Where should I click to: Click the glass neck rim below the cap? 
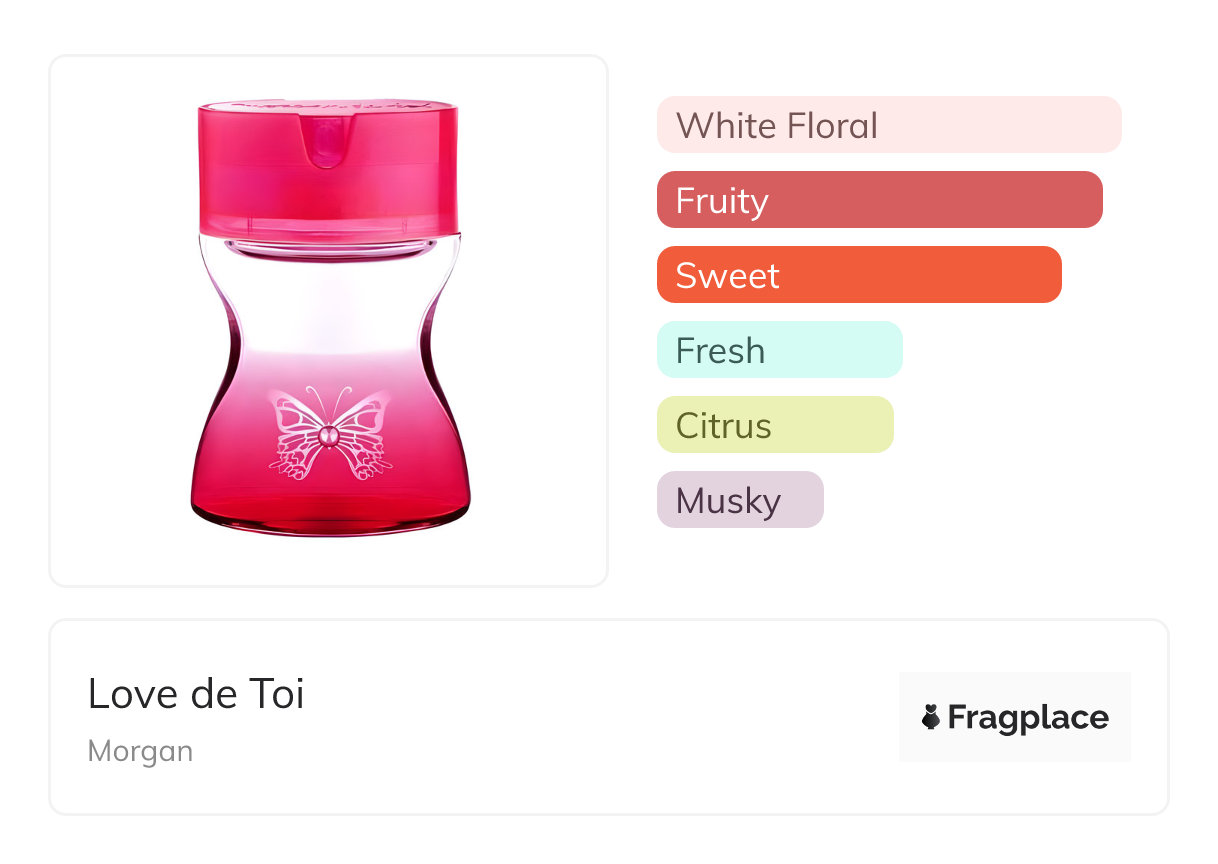[x=329, y=245]
